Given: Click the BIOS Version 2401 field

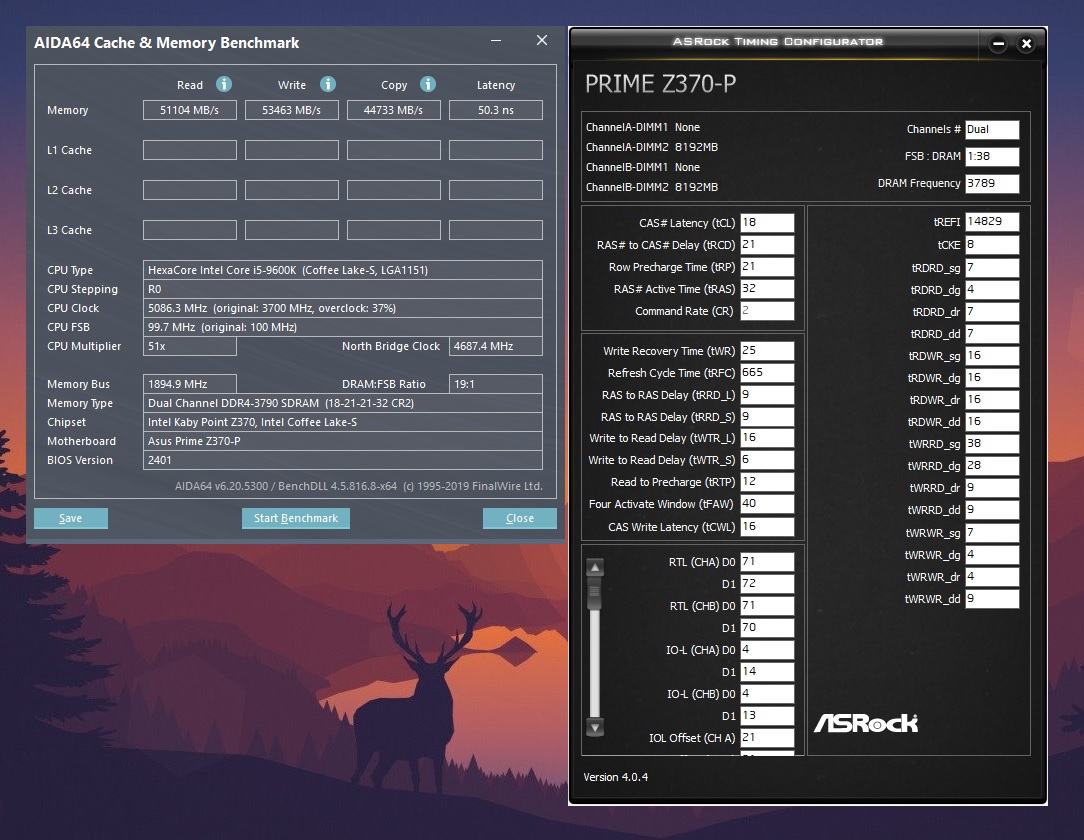Looking at the screenshot, I should 343,460.
